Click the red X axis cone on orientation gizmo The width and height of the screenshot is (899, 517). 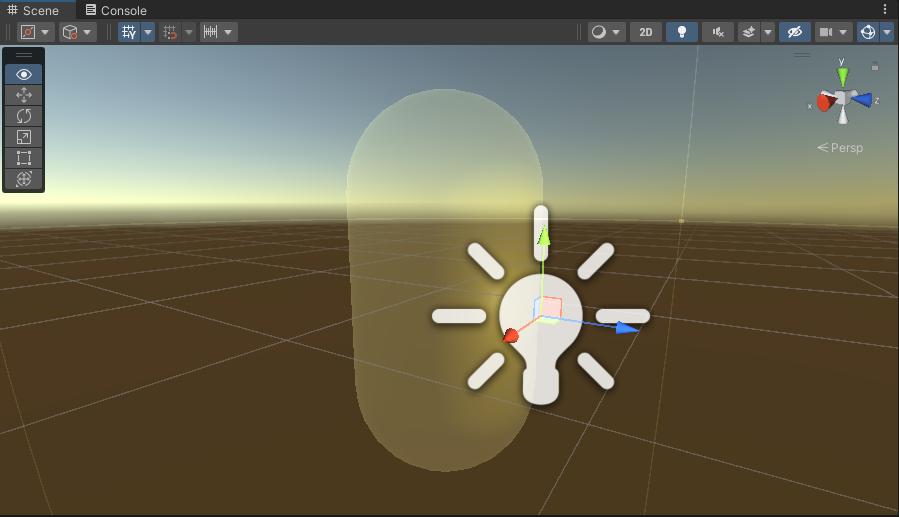tap(826, 102)
